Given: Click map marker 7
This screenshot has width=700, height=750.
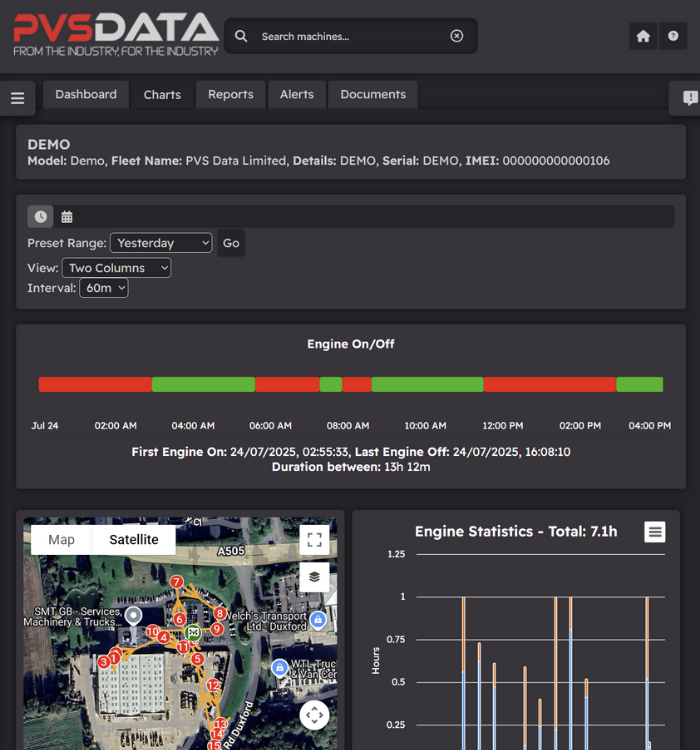Looking at the screenshot, I should 177,582.
